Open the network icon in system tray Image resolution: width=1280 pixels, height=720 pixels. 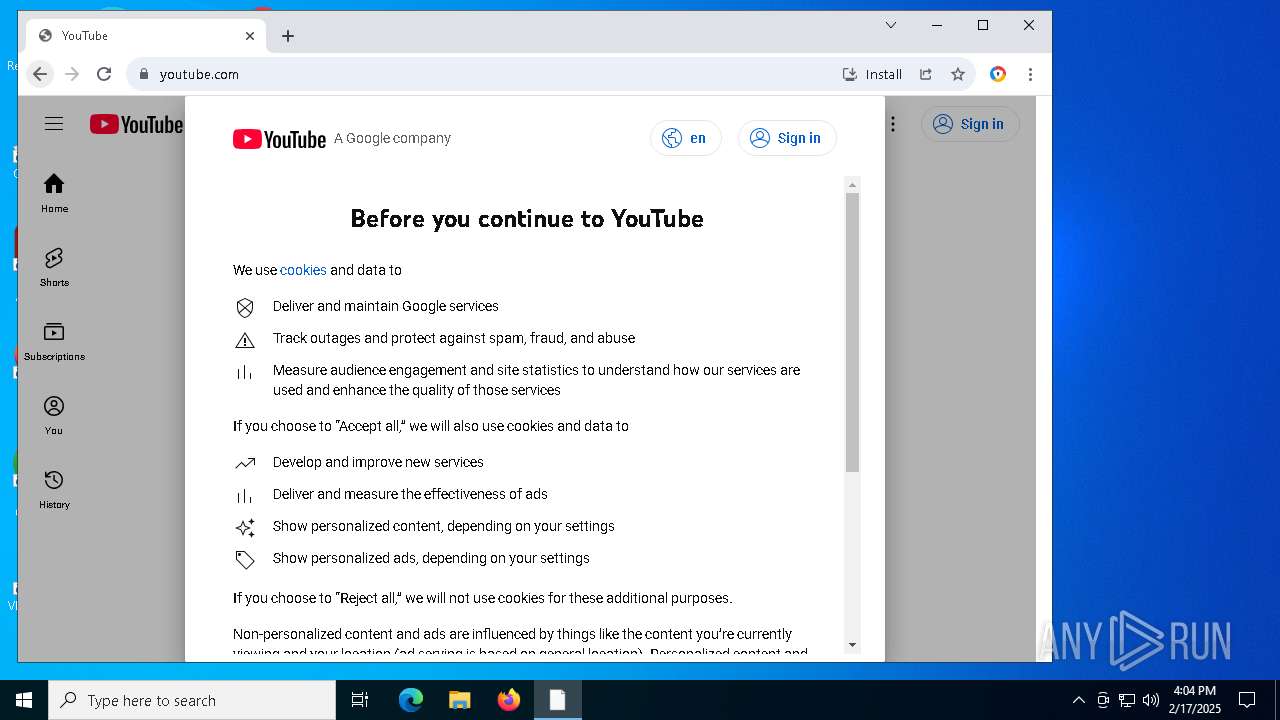[x=1127, y=700]
